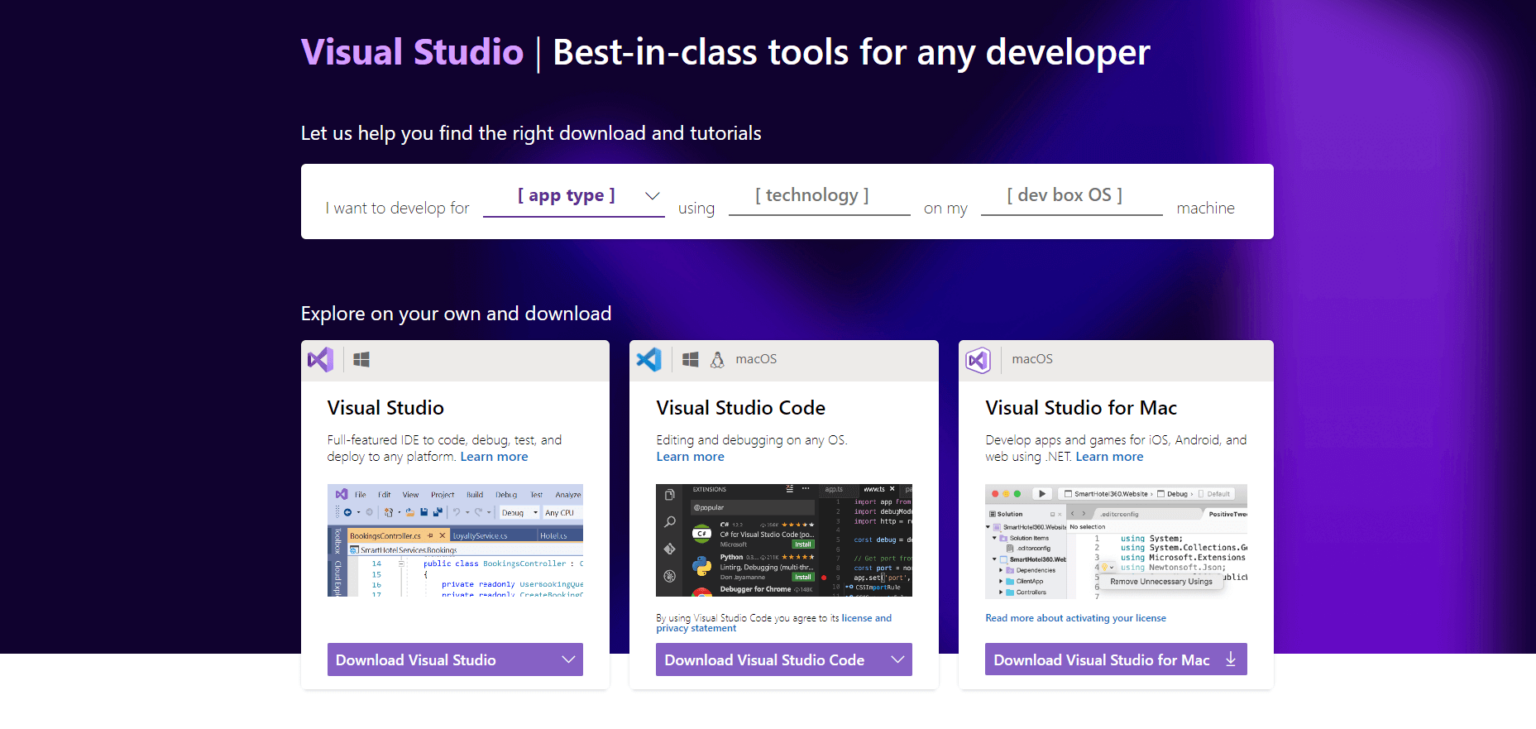Screen dimensions: 1536x729
Task: Select the Windows icon on the Visual Studio card
Action: point(361,359)
